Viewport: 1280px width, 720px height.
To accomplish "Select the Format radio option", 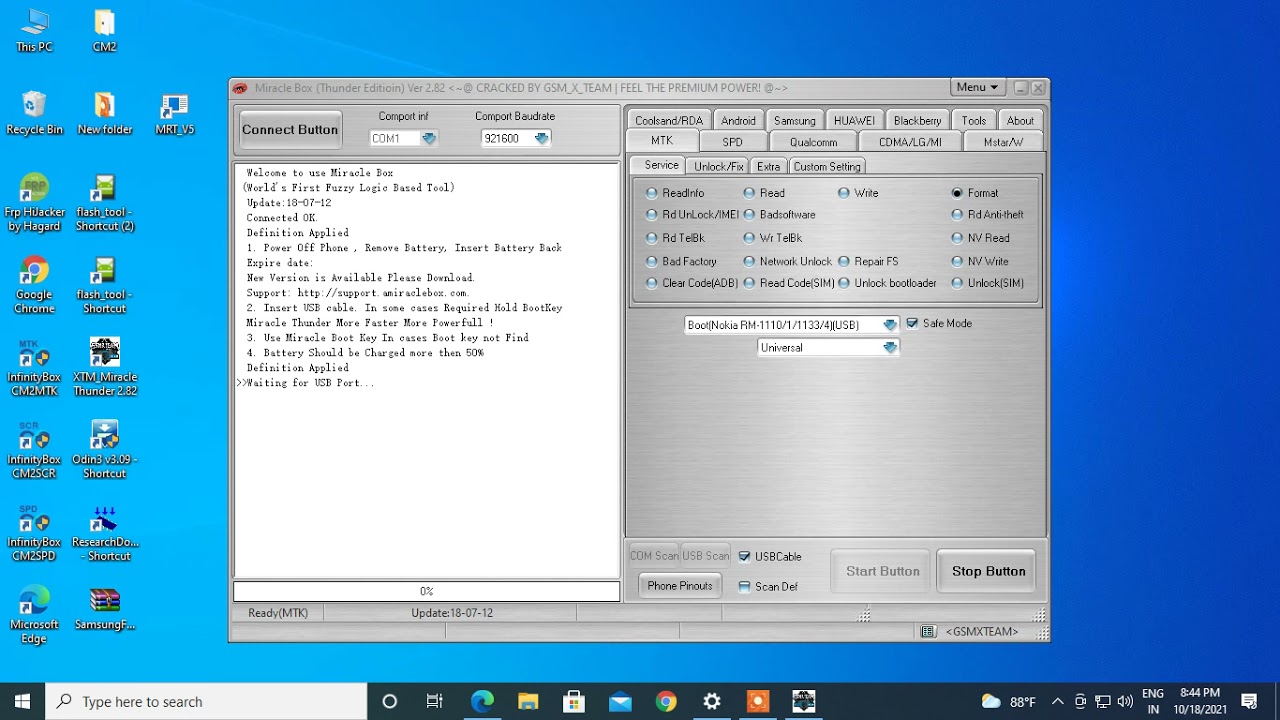I will click(975, 193).
